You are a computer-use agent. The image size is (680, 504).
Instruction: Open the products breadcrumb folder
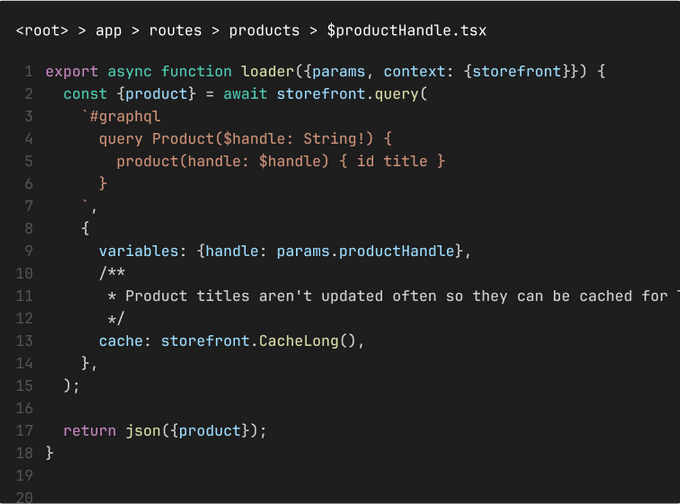[x=264, y=30]
